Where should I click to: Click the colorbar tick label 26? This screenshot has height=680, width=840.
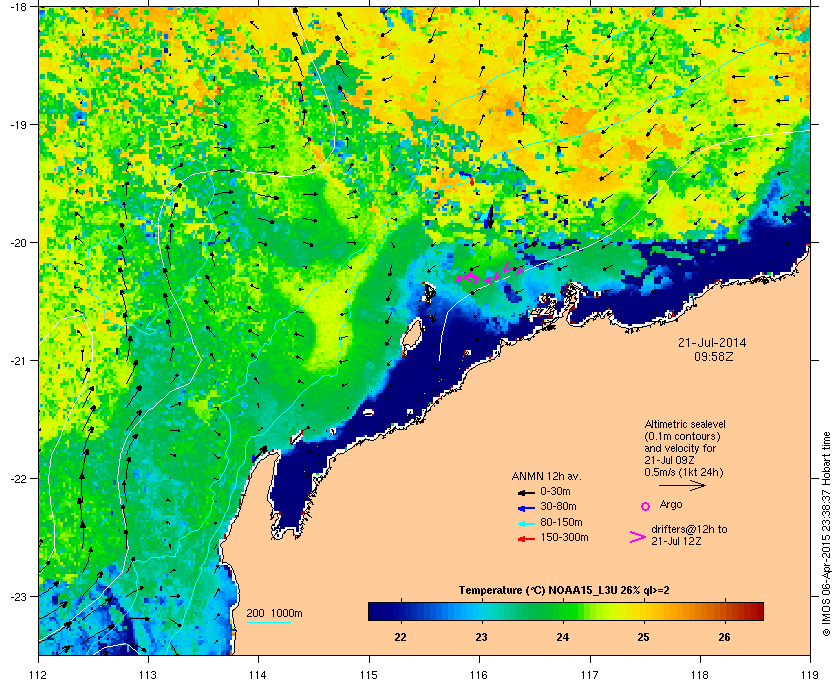(x=724, y=637)
